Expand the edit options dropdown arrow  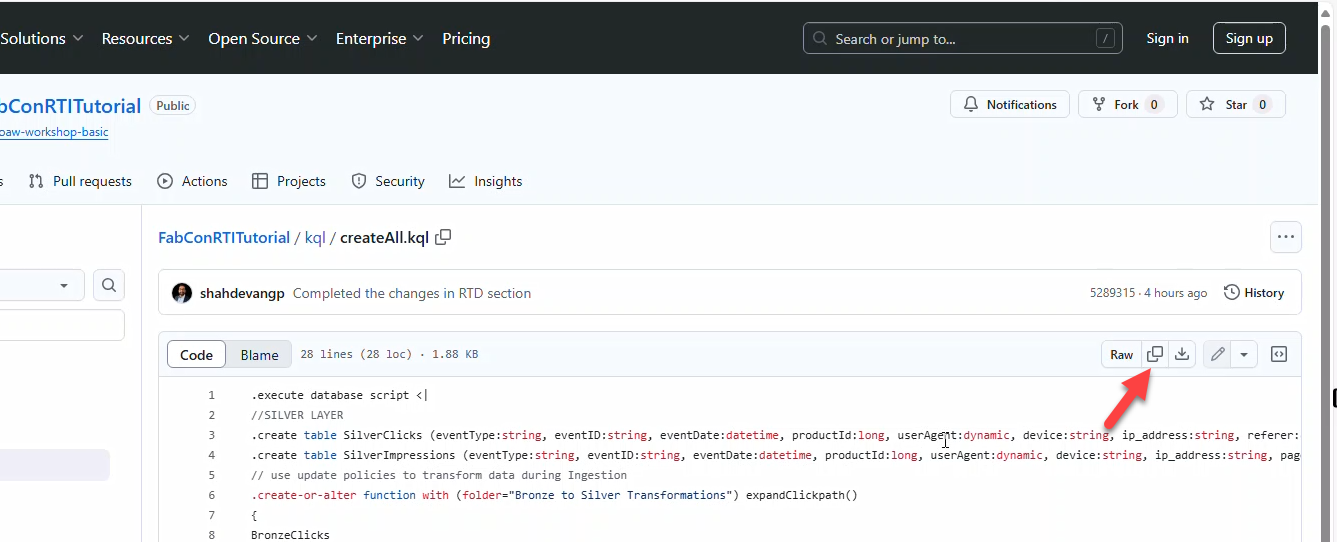(1243, 354)
